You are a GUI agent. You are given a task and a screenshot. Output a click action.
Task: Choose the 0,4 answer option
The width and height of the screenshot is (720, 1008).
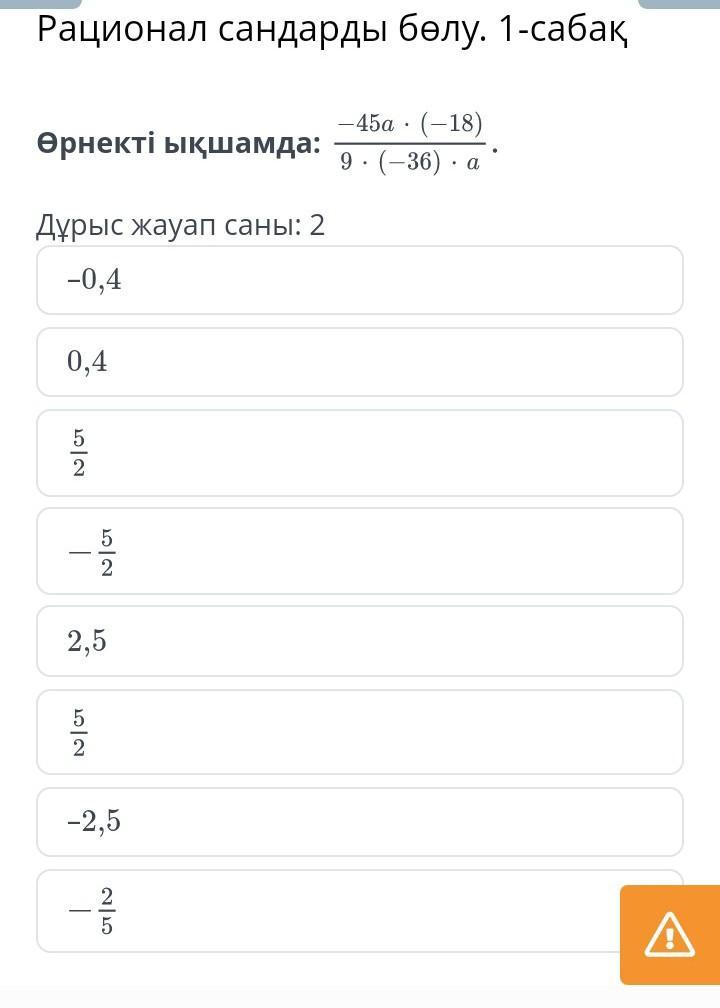point(359,362)
